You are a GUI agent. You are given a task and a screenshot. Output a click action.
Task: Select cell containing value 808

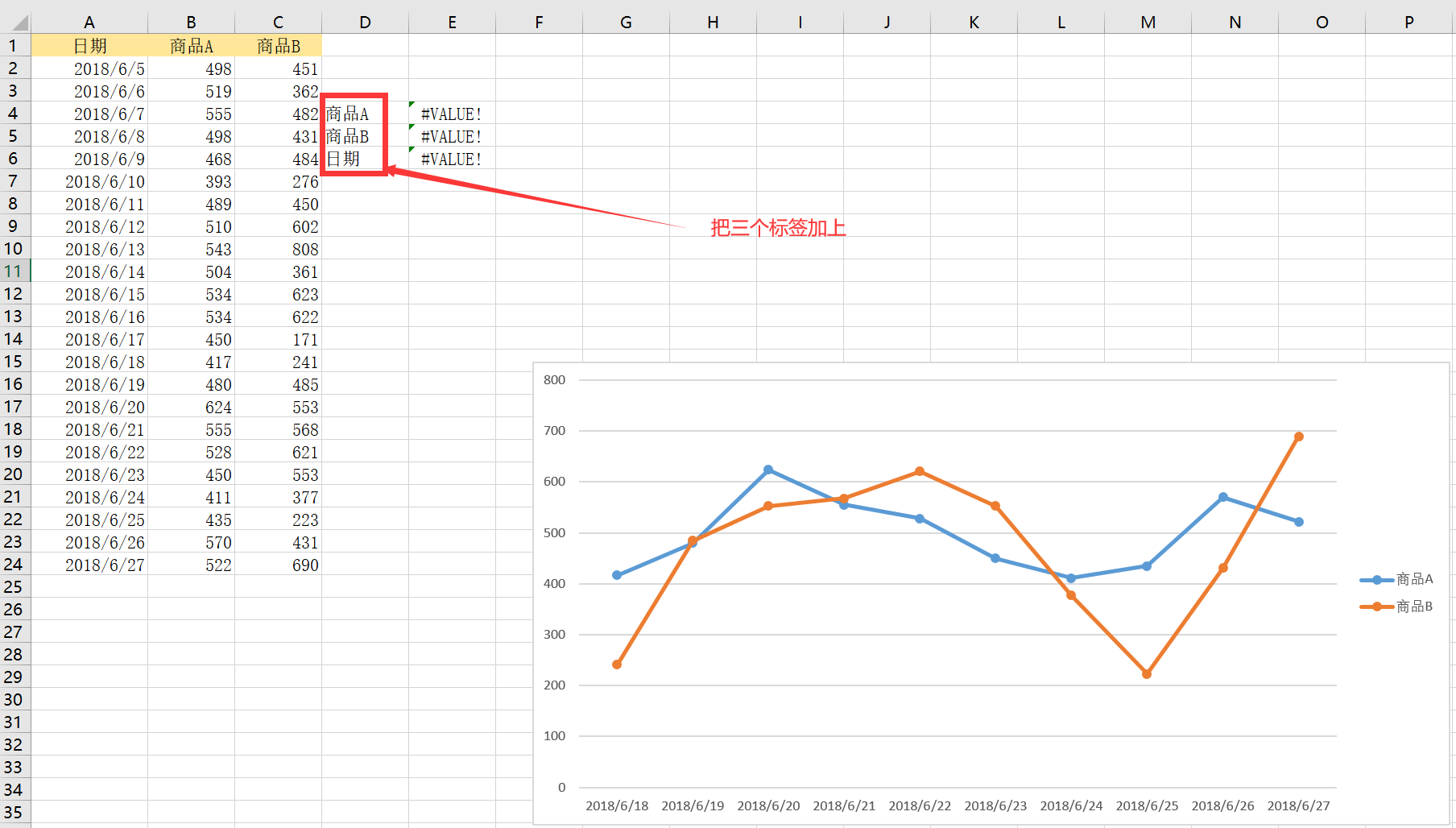pos(278,249)
